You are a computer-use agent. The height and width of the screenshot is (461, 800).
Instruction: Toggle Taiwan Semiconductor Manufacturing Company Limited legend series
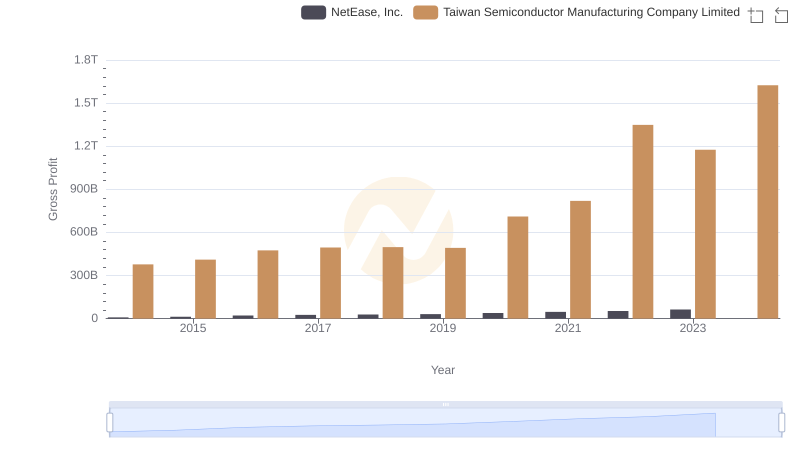point(577,12)
